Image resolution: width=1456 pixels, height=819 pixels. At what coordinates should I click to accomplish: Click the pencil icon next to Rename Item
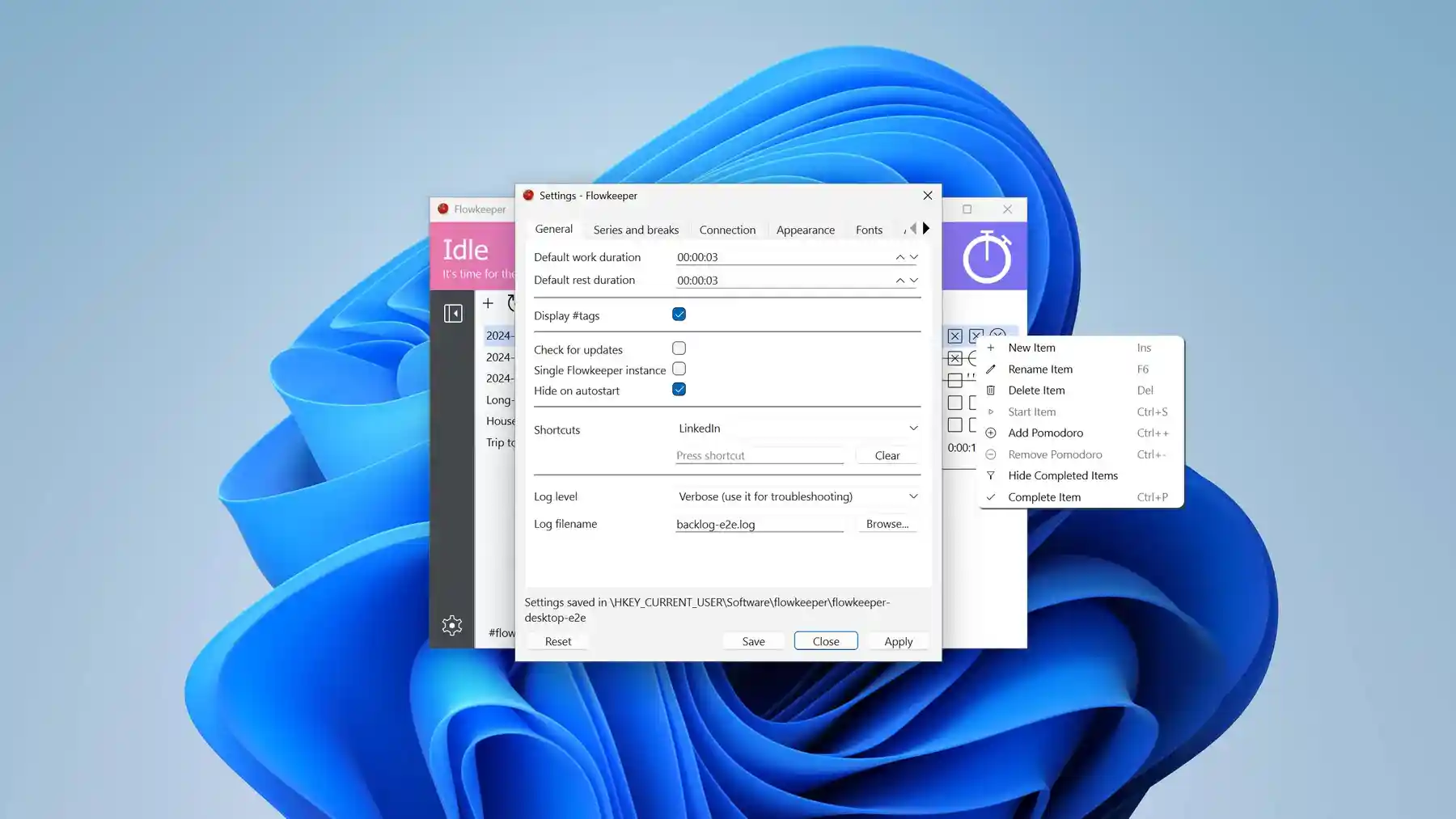click(x=990, y=369)
